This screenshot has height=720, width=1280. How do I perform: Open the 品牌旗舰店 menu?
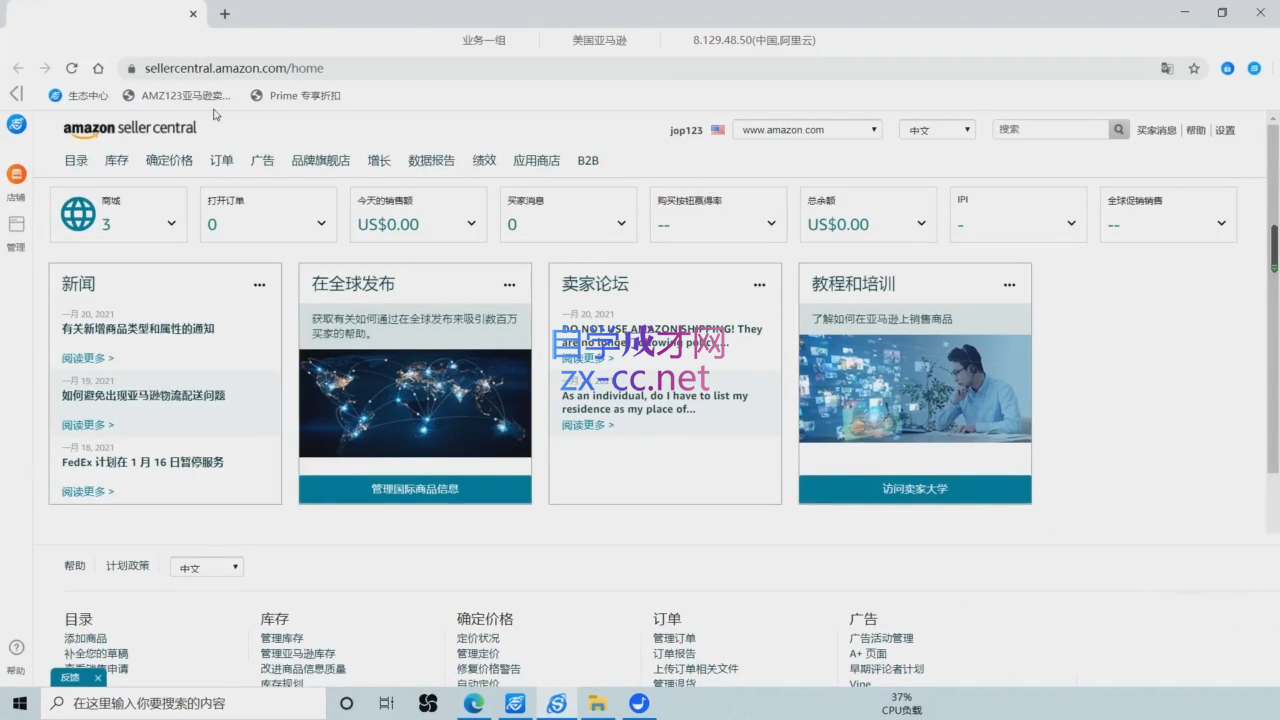point(321,160)
